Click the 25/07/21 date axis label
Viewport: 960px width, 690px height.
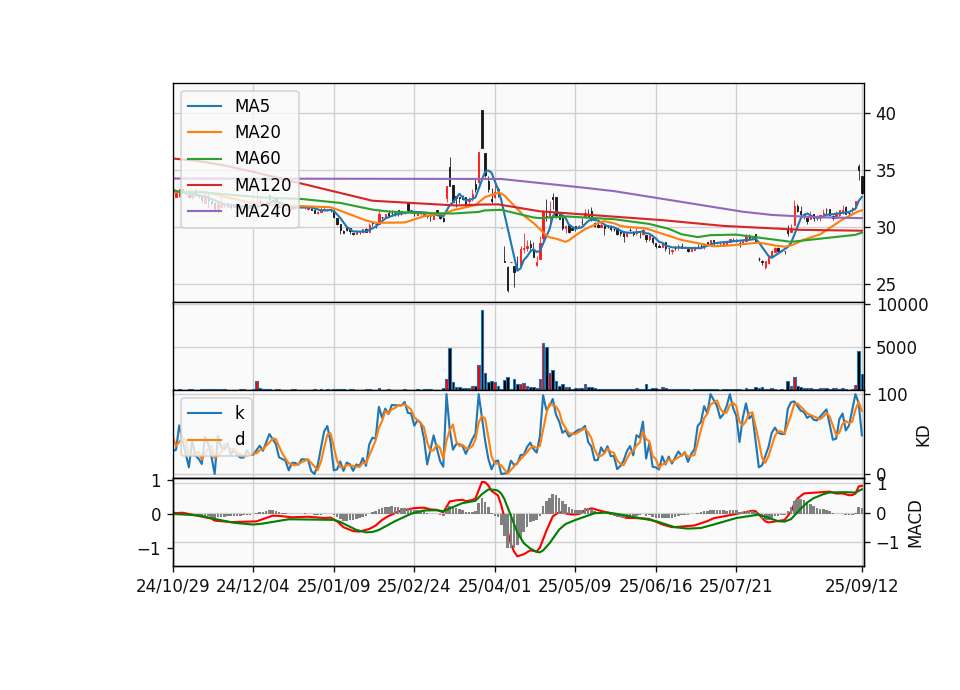click(736, 586)
